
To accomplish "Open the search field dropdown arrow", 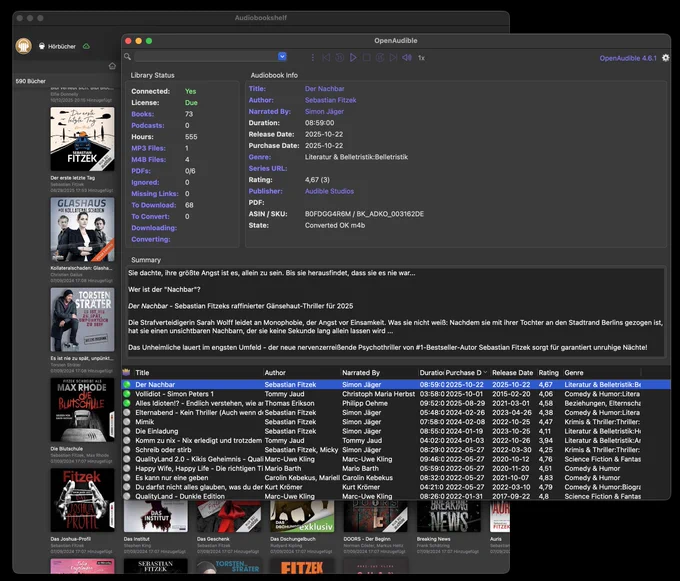I will (282, 56).
